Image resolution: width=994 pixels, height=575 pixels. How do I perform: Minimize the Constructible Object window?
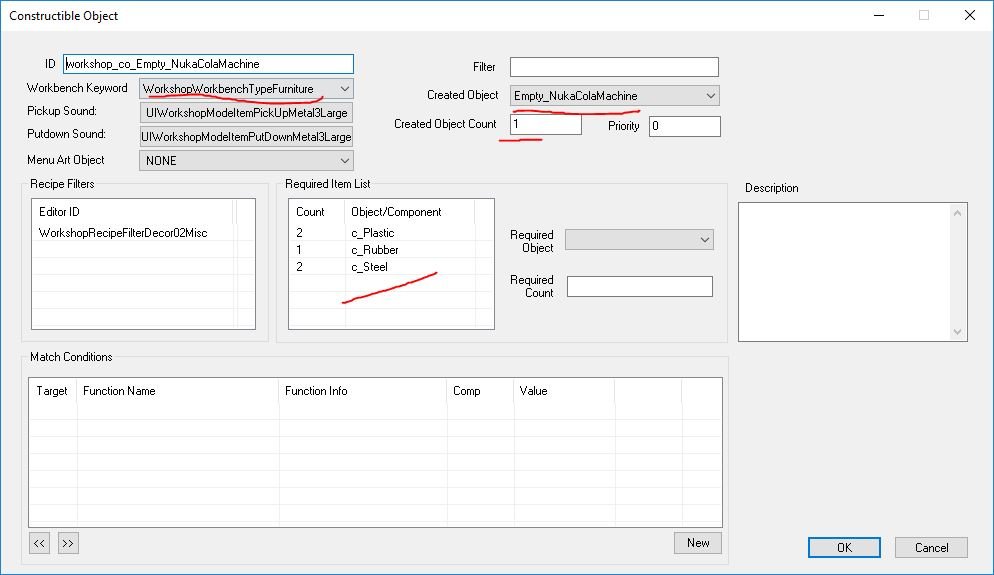(879, 15)
